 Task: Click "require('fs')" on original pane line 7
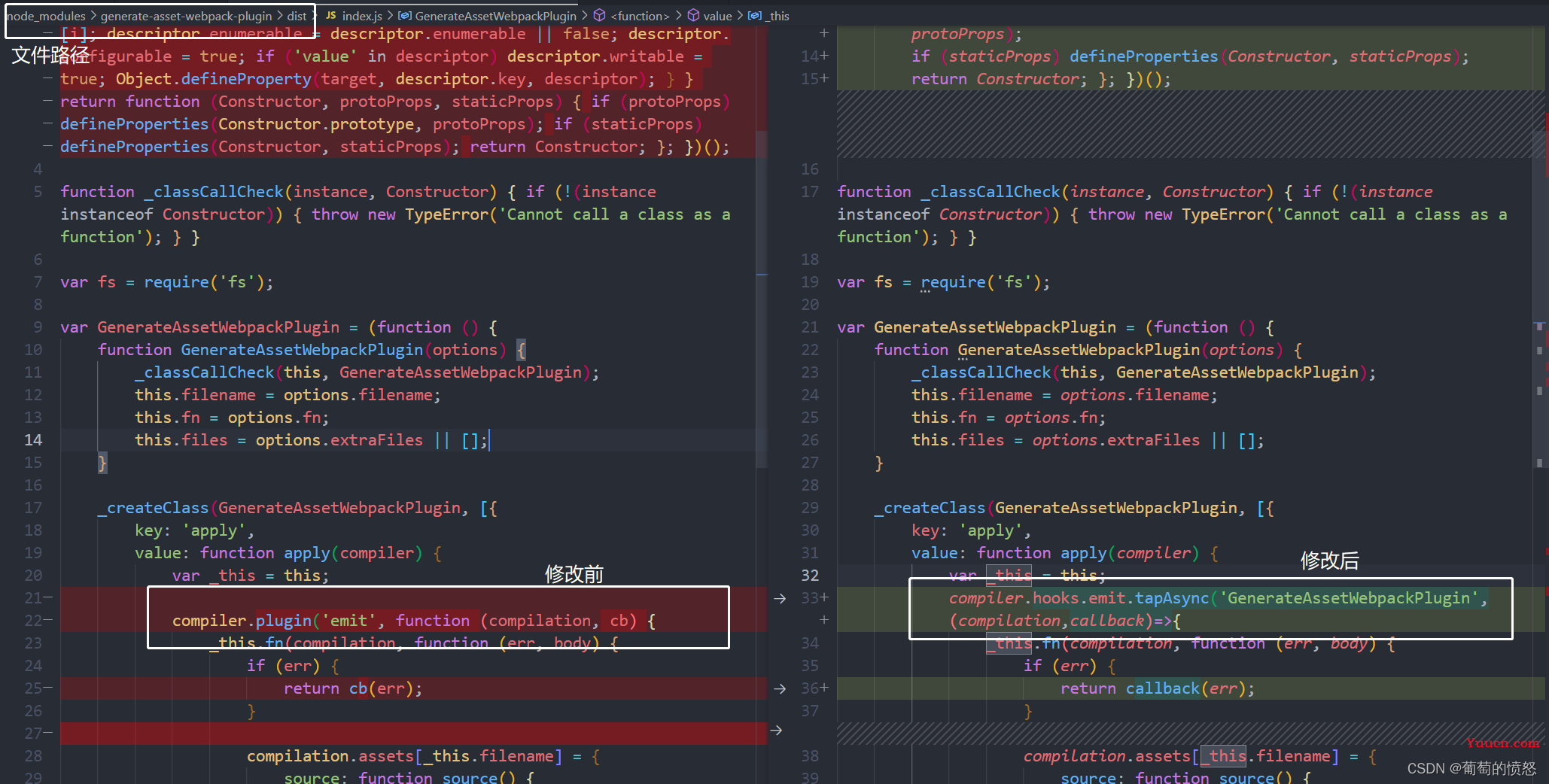point(204,282)
